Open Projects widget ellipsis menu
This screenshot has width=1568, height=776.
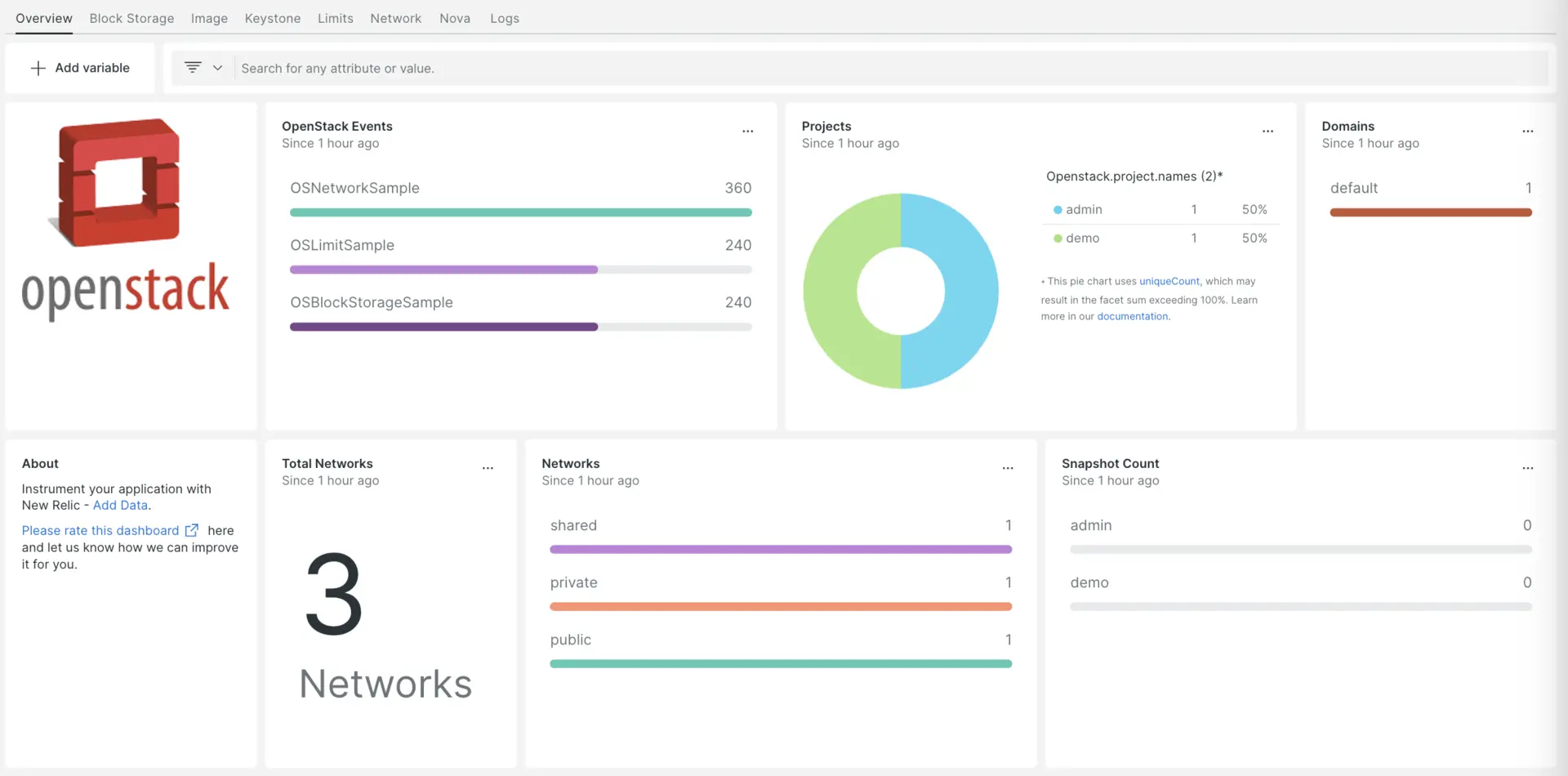tap(1267, 131)
